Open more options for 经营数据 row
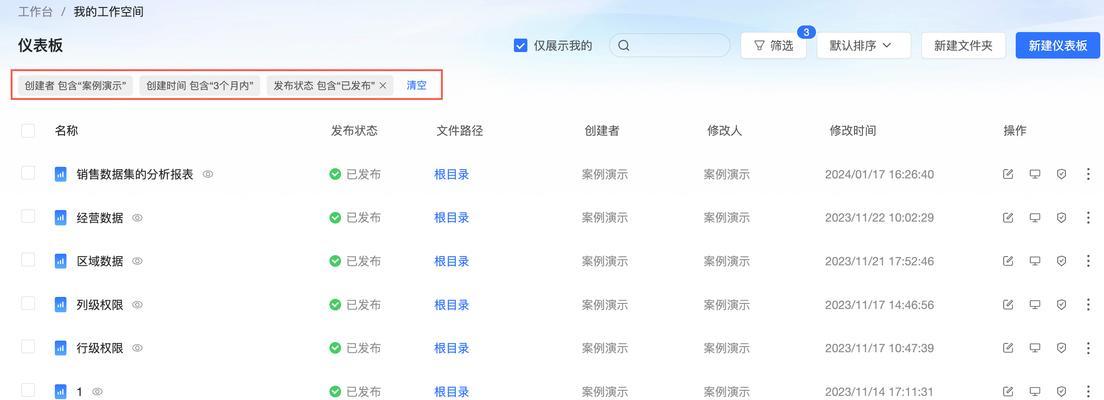Screen dimensions: 1104x400 1089,218
